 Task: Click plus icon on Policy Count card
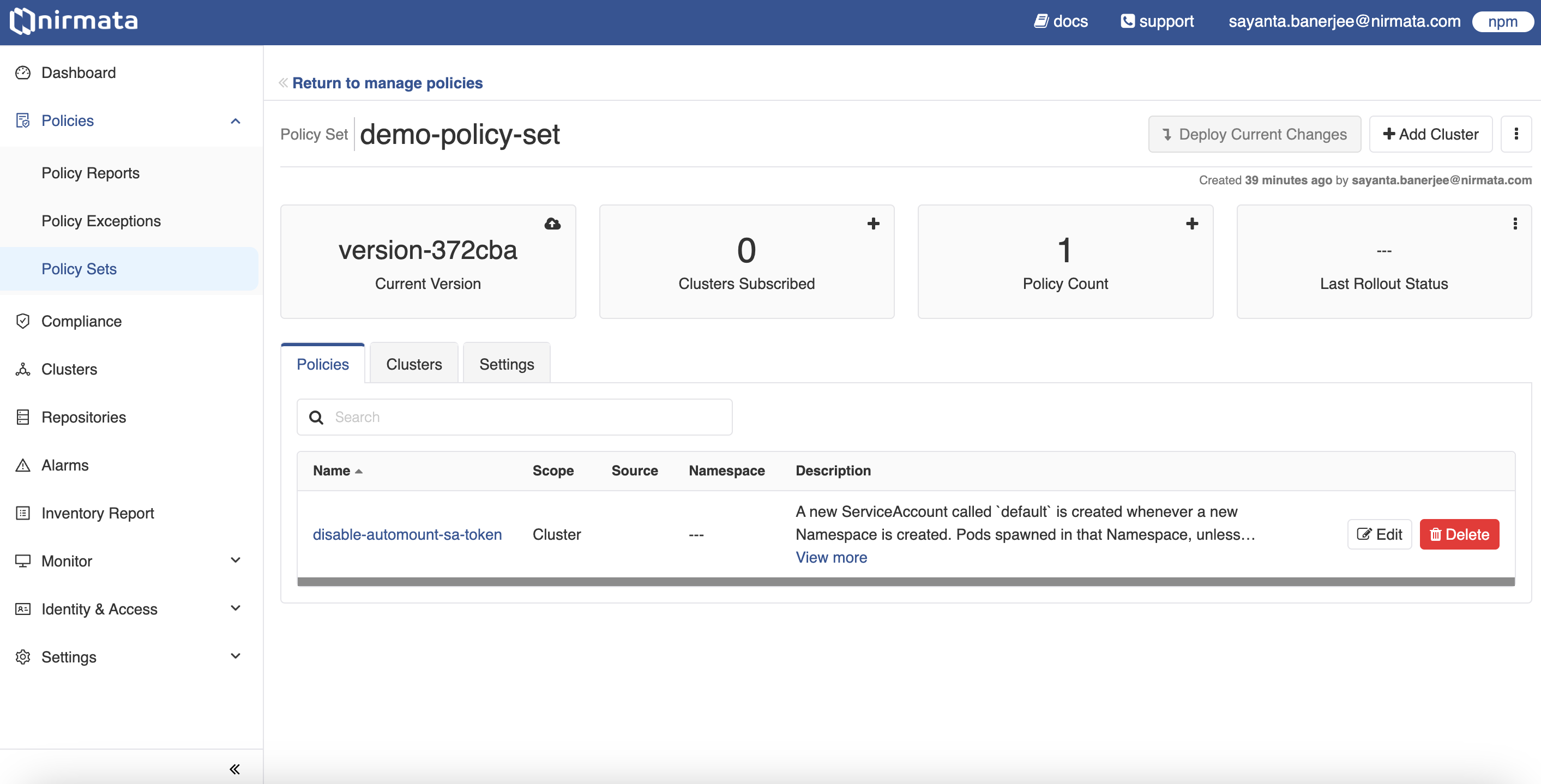[1192, 224]
